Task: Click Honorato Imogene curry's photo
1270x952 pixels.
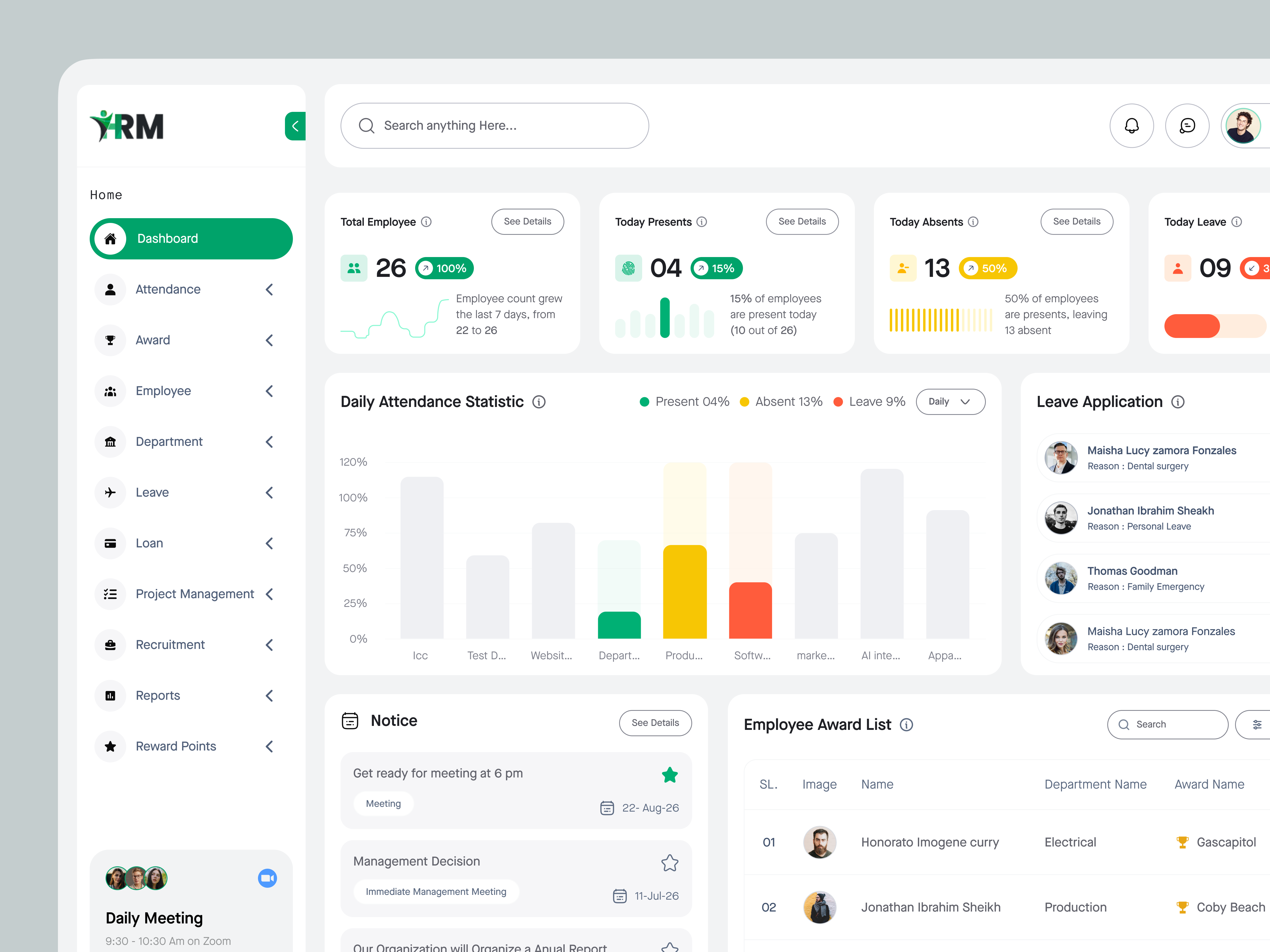Action: tap(819, 843)
